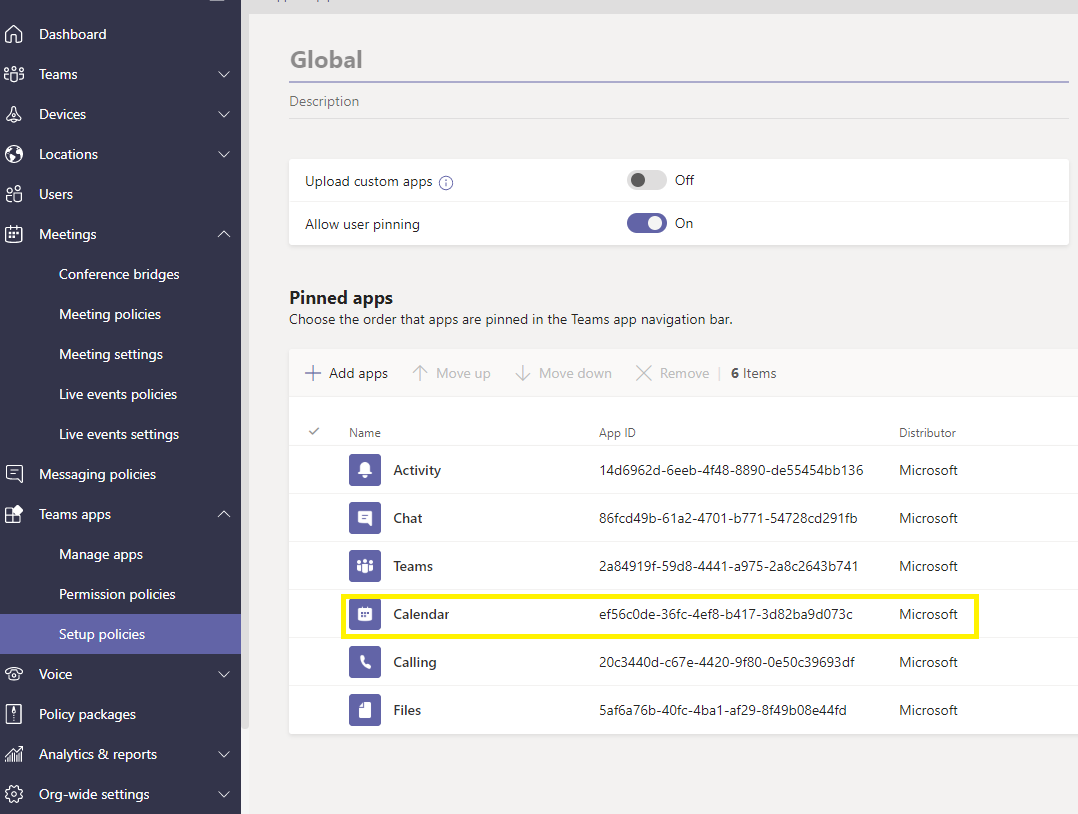Select Activity app ID 14d6962d text
The height and width of the screenshot is (814, 1078).
[x=731, y=470]
